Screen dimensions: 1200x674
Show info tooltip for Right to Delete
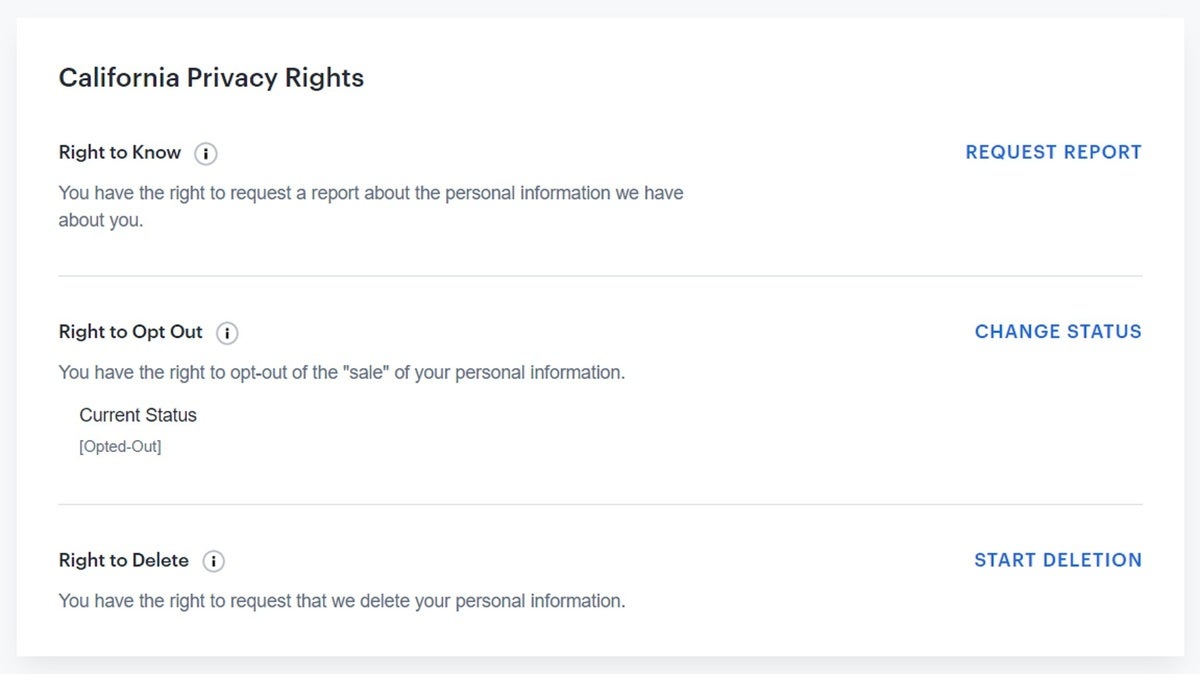click(214, 562)
